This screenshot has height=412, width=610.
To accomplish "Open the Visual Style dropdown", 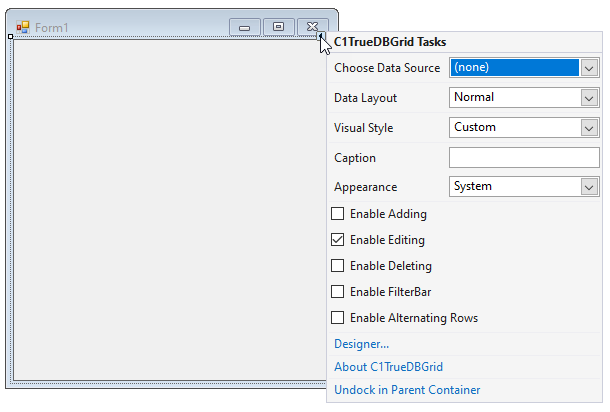I will click(x=589, y=128).
